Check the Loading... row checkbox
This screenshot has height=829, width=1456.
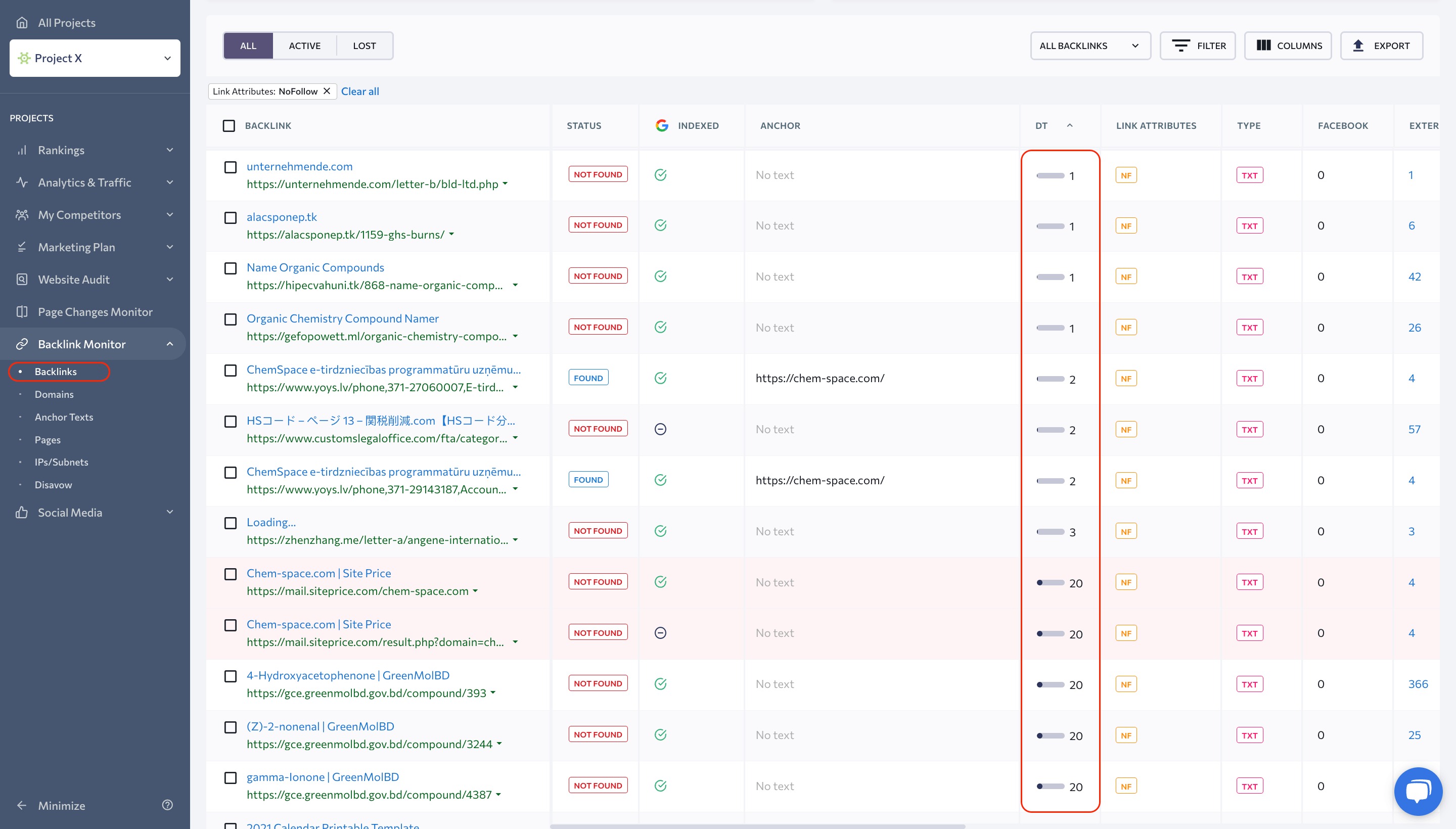231,523
